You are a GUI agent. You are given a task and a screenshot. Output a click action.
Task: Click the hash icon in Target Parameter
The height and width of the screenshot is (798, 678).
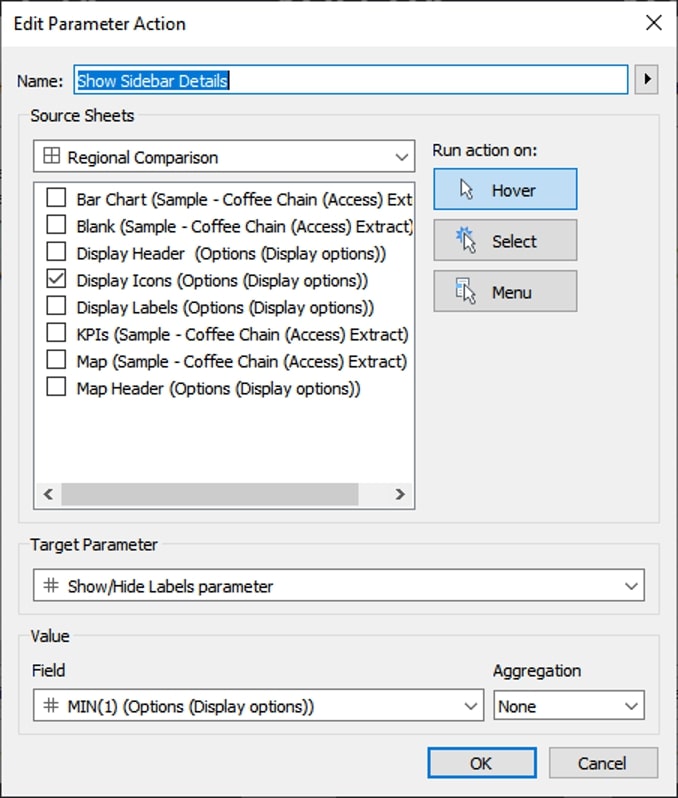coord(51,585)
